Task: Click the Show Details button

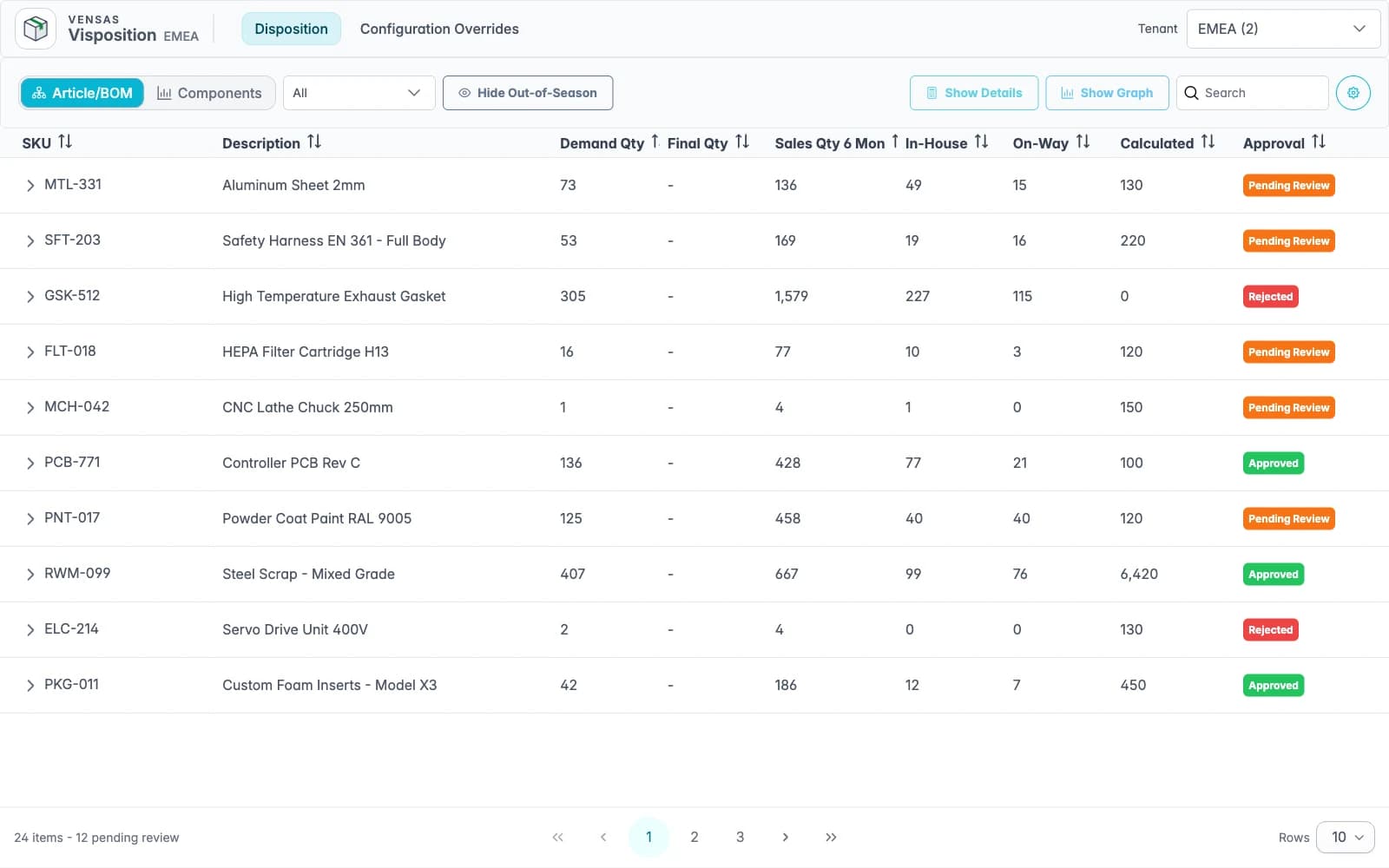Action: pos(974,93)
